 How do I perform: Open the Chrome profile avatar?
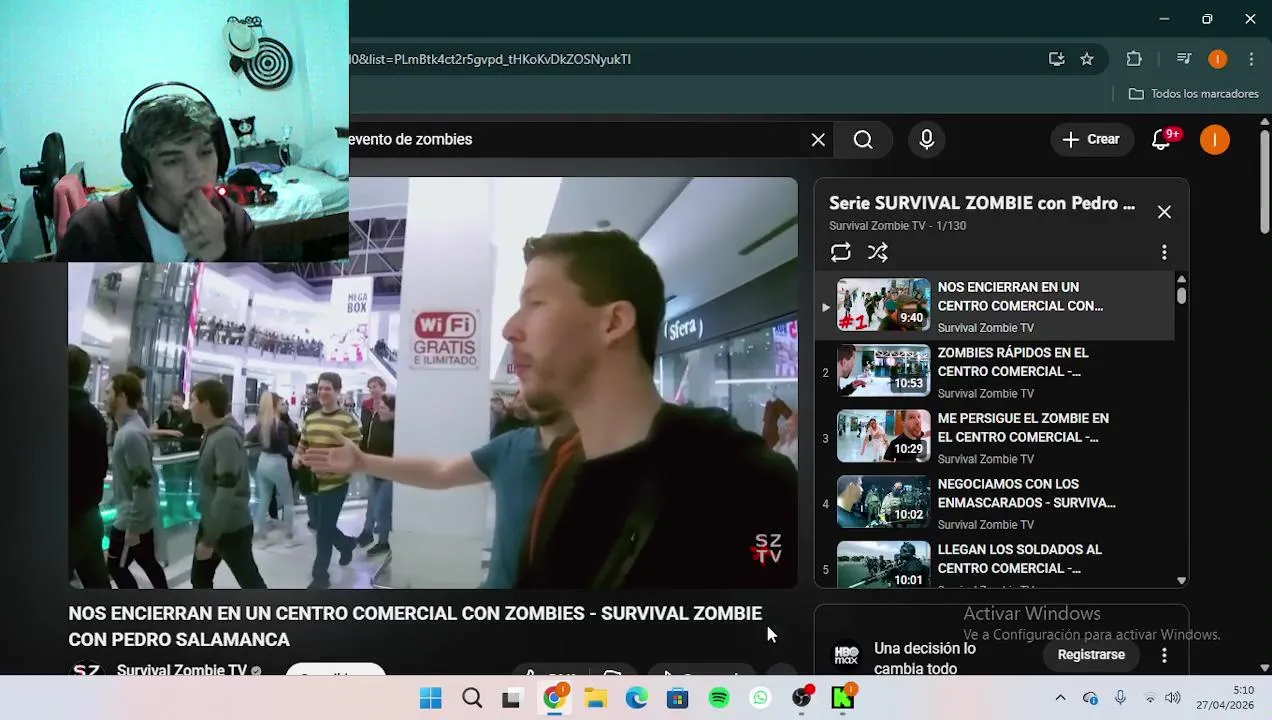[1217, 59]
